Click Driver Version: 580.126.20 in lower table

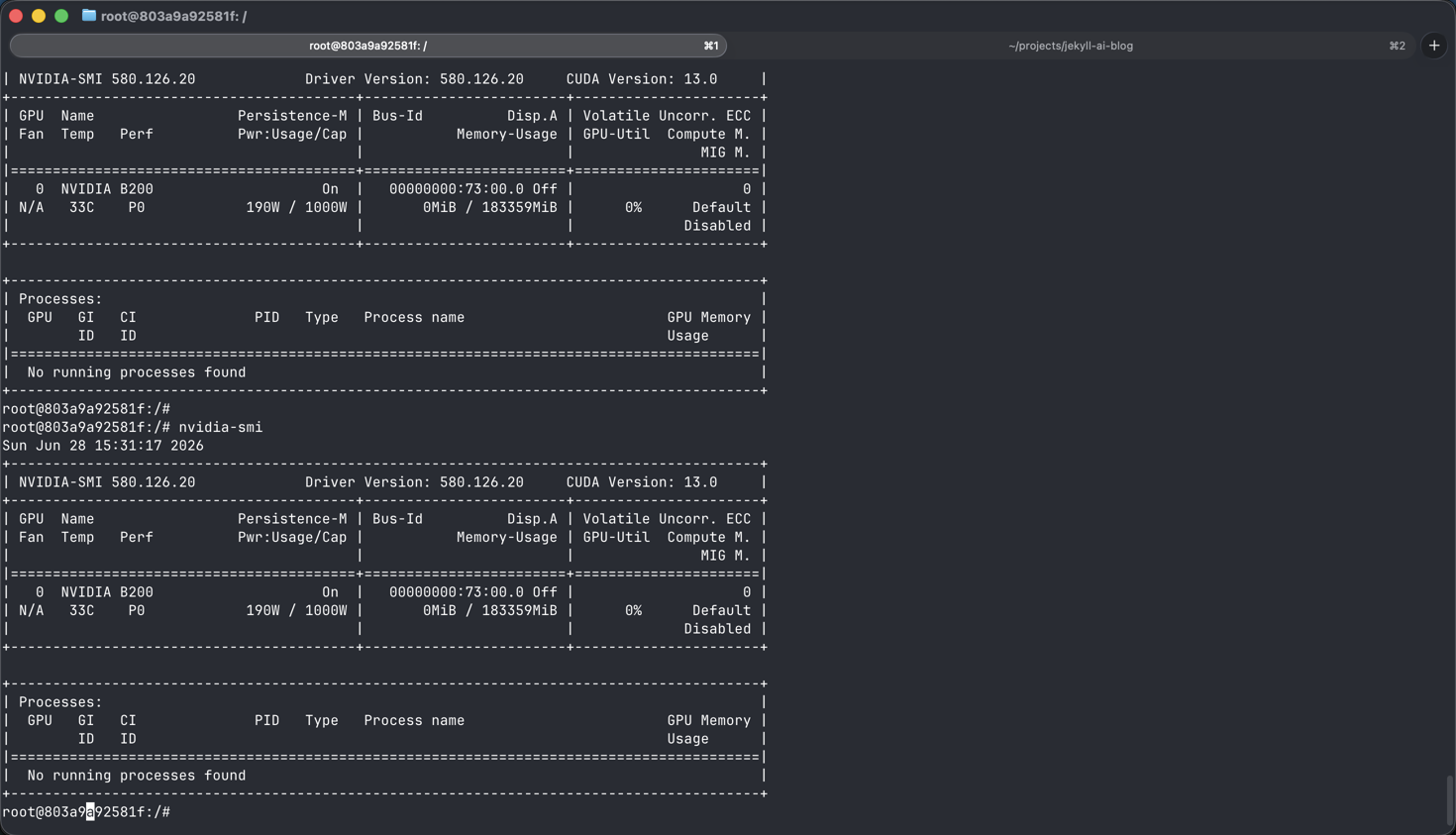tap(414, 482)
